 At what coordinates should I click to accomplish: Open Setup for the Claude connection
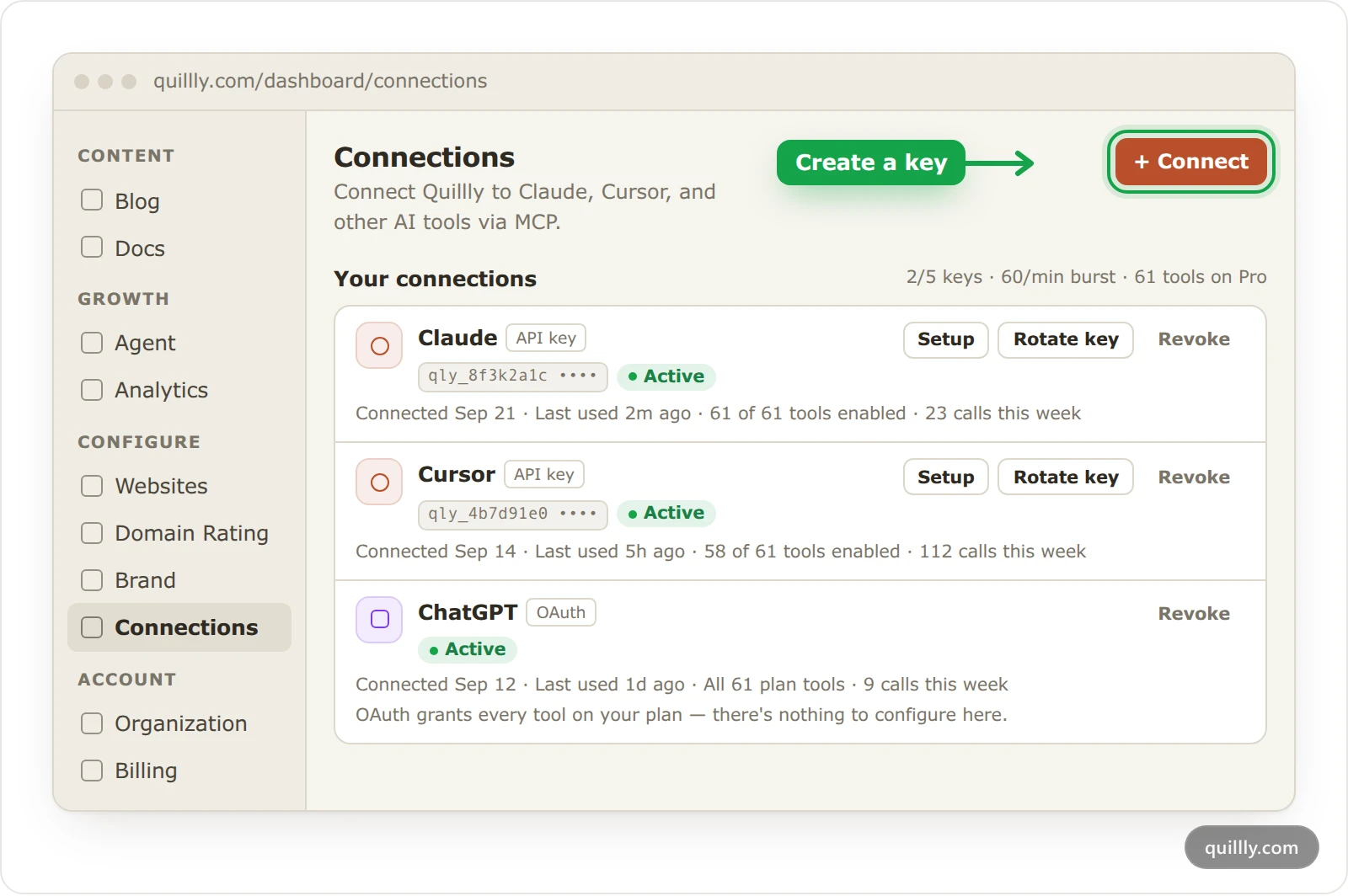coord(945,339)
